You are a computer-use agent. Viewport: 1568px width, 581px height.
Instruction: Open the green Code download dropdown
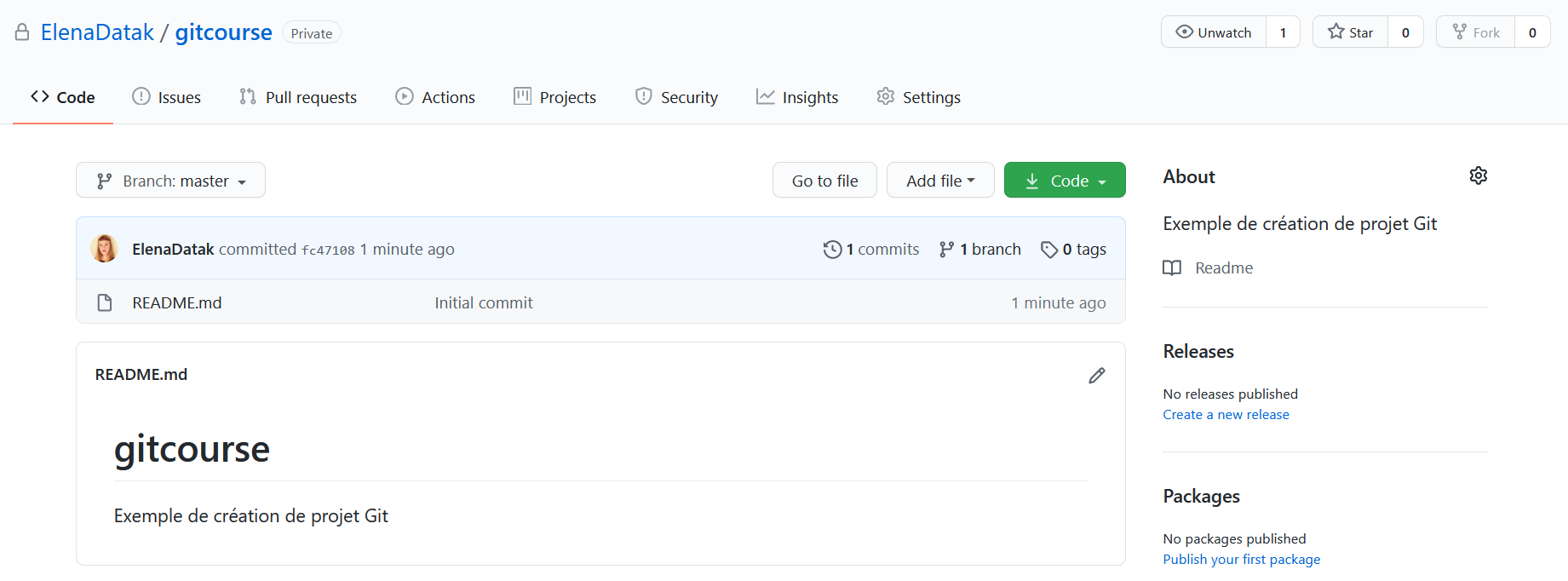[x=1065, y=181]
